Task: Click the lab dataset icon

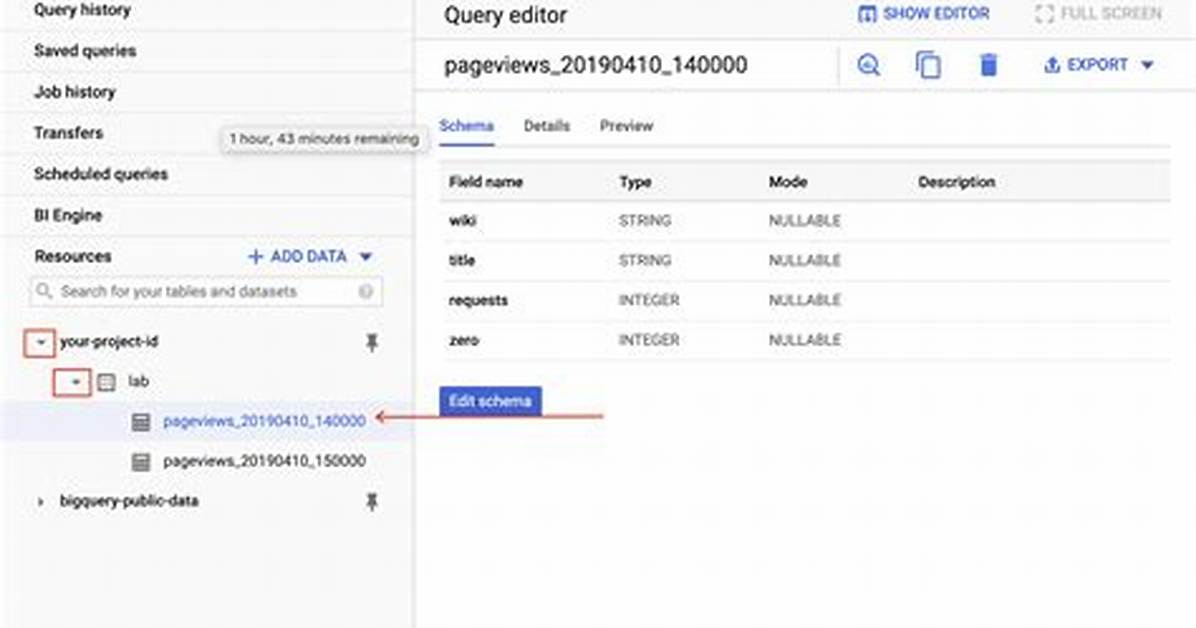Action: click(x=107, y=382)
